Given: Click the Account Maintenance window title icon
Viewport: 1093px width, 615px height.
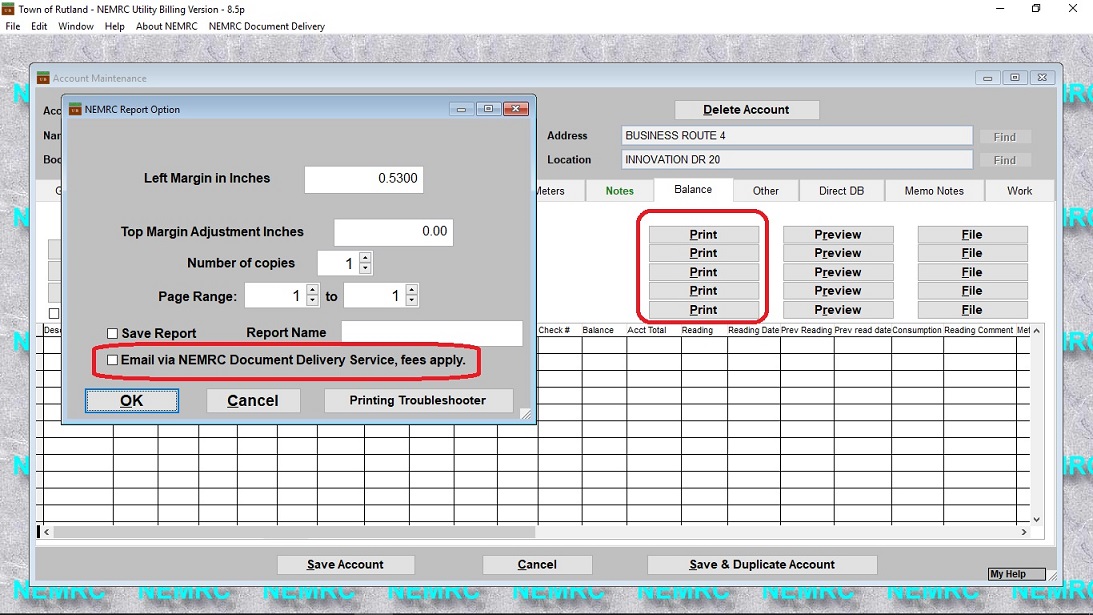Looking at the screenshot, I should (x=43, y=78).
